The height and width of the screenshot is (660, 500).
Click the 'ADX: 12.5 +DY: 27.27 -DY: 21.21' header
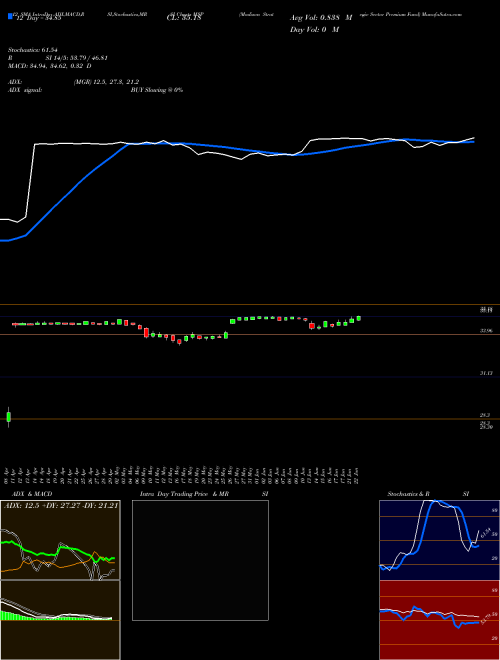[61, 505]
